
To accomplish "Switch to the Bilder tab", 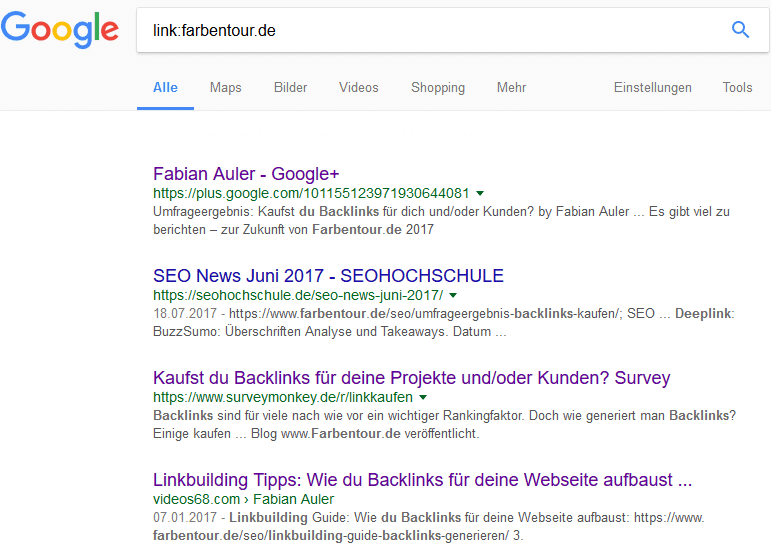I will coord(290,87).
